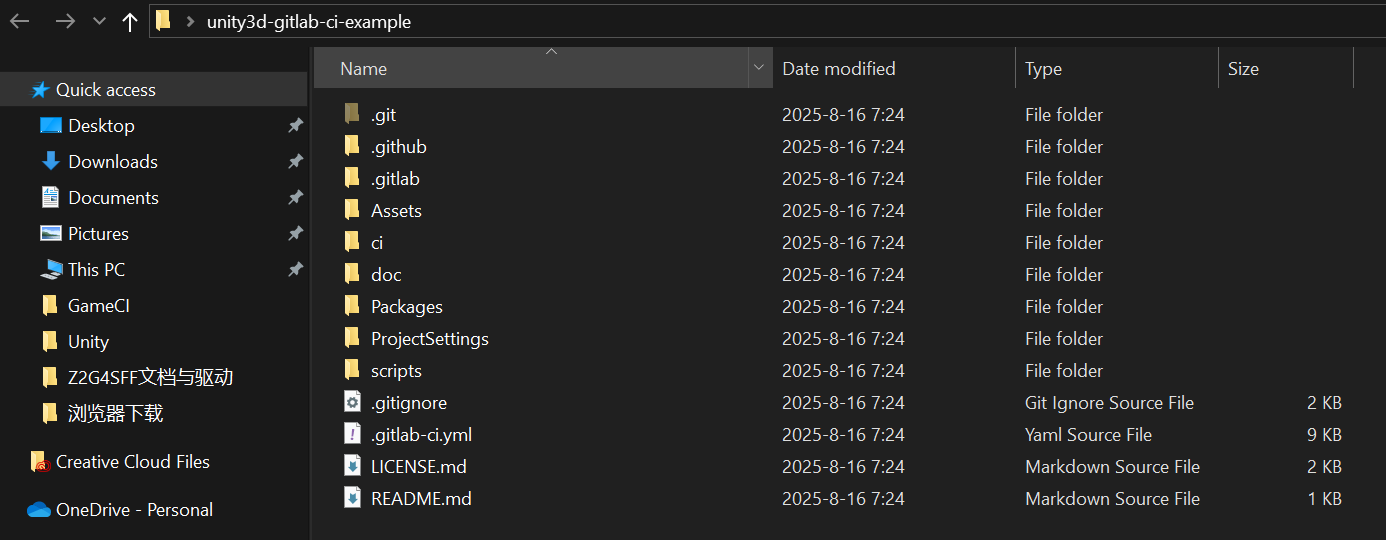Click the pin icon beside Pictures

pos(295,233)
